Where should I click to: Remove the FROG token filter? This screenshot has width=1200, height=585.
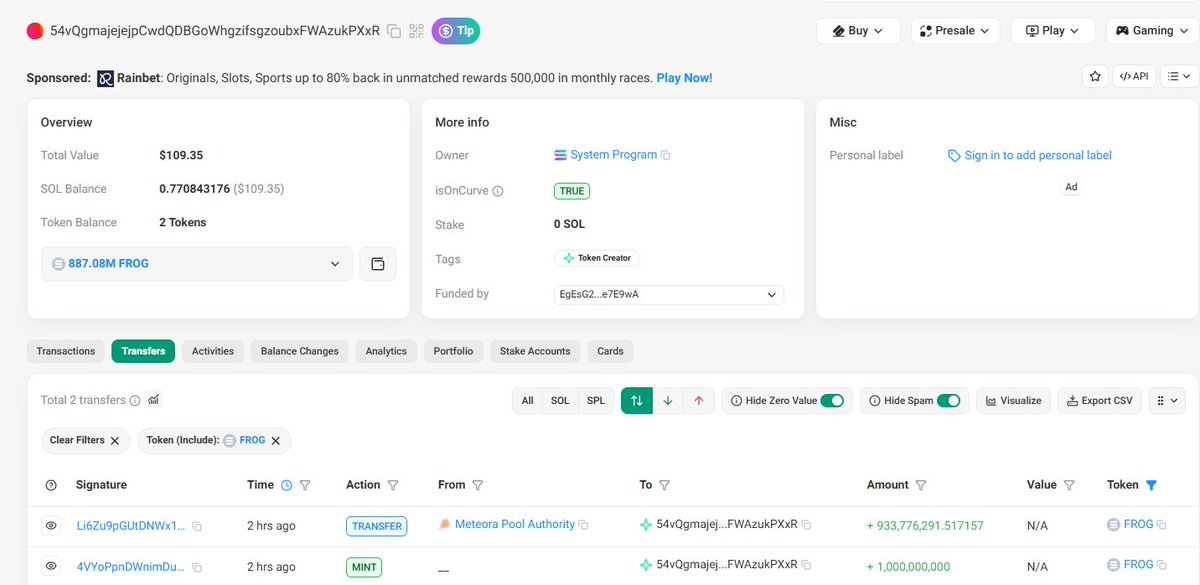275,440
